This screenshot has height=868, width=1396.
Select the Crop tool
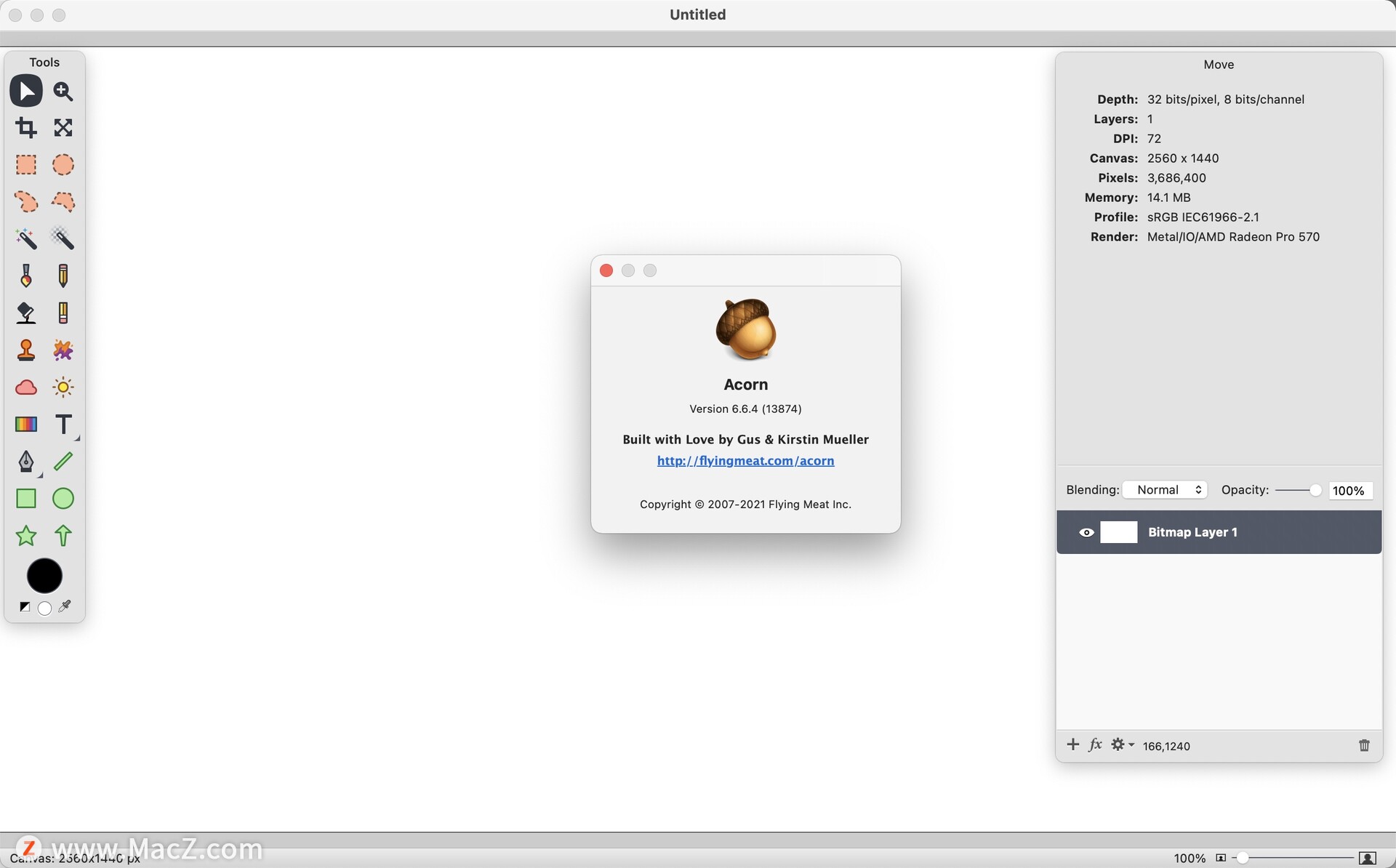(x=26, y=128)
